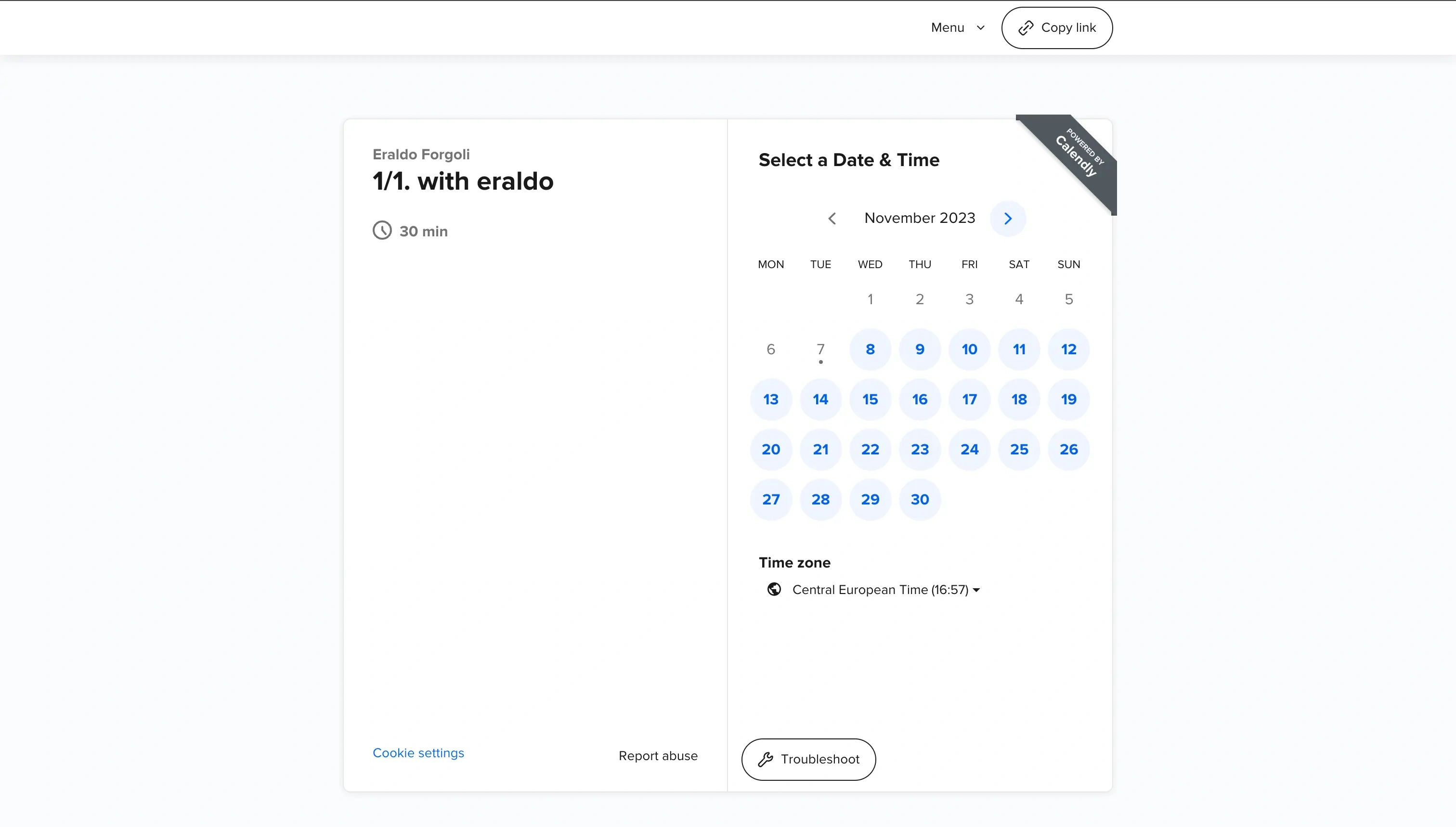
Task: Select date 13 on calendar
Action: point(770,399)
